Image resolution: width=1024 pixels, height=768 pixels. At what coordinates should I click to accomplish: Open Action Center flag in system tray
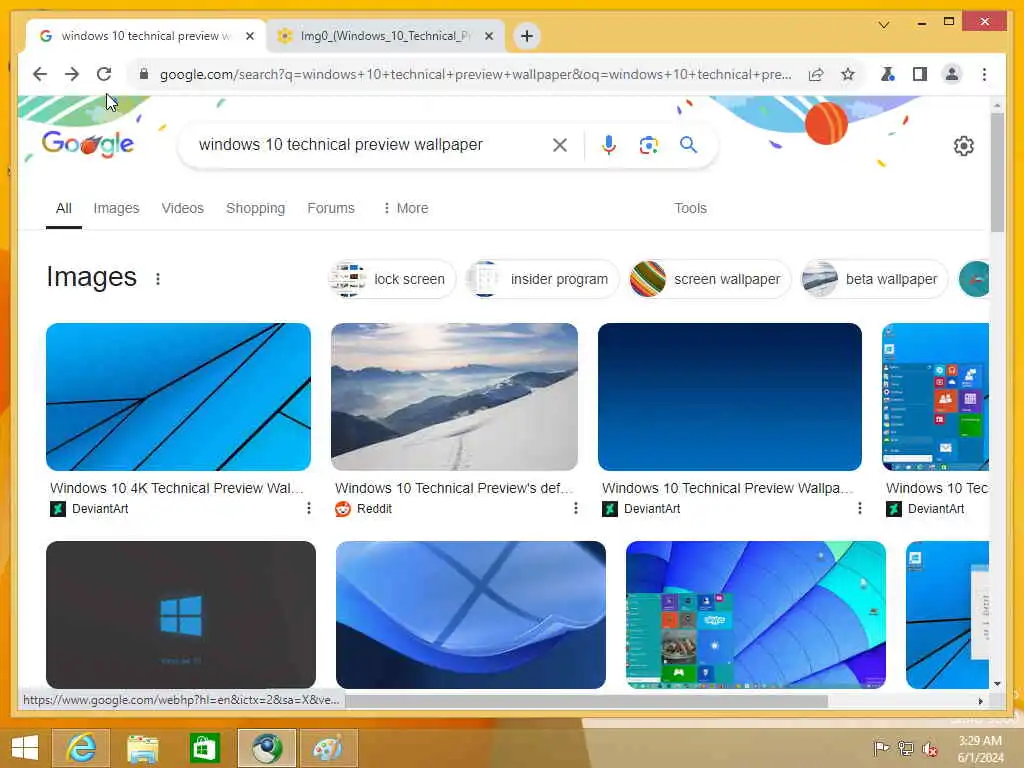[x=881, y=748]
